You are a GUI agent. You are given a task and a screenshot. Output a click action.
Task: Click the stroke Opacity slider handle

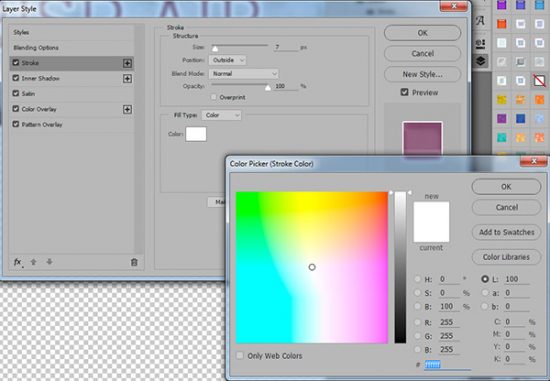click(268, 87)
